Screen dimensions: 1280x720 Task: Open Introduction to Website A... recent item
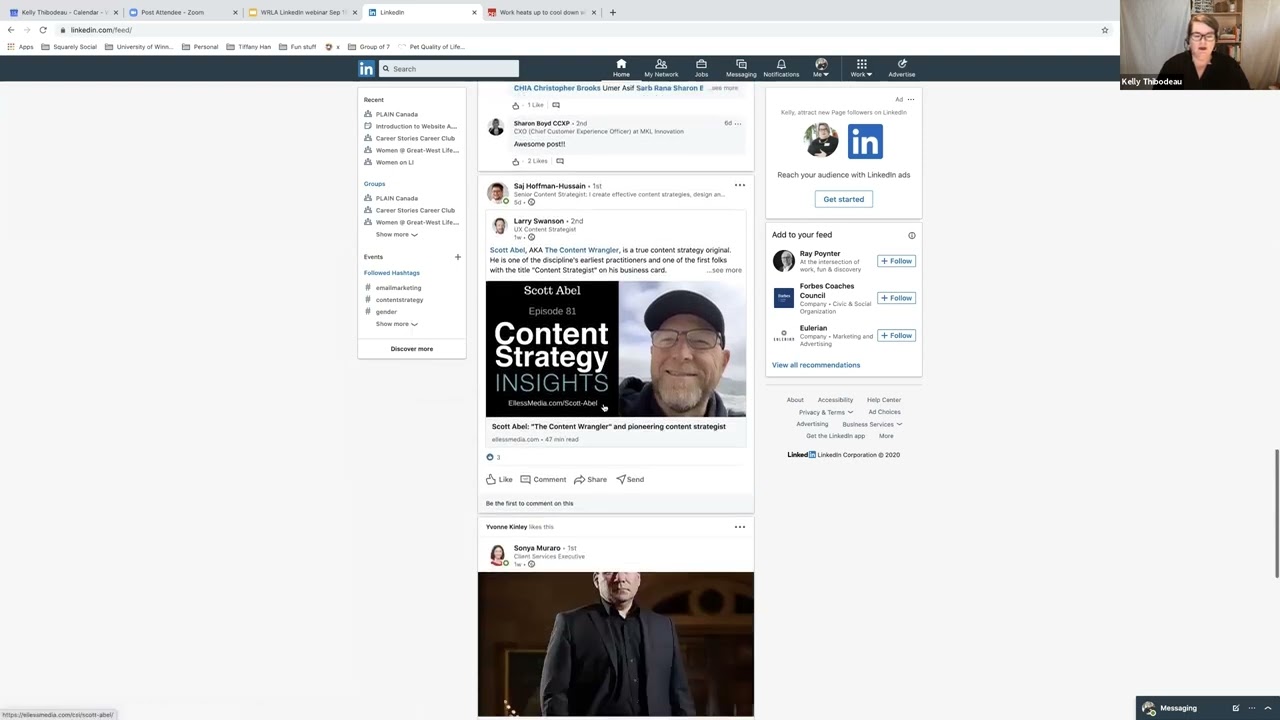pos(416,126)
